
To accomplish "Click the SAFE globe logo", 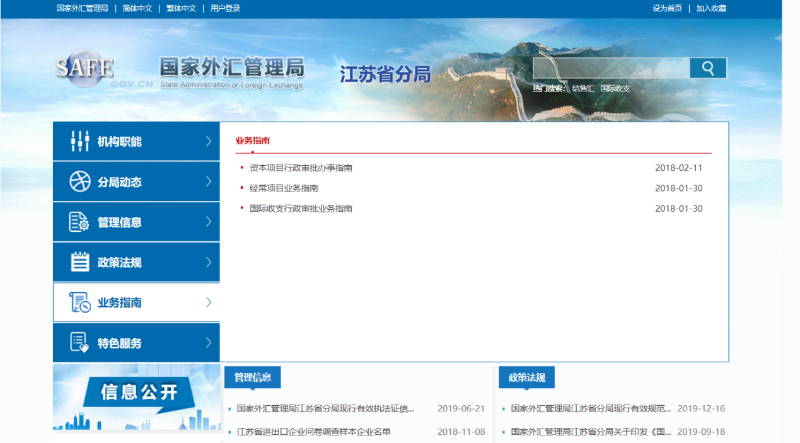I will click(x=84, y=69).
